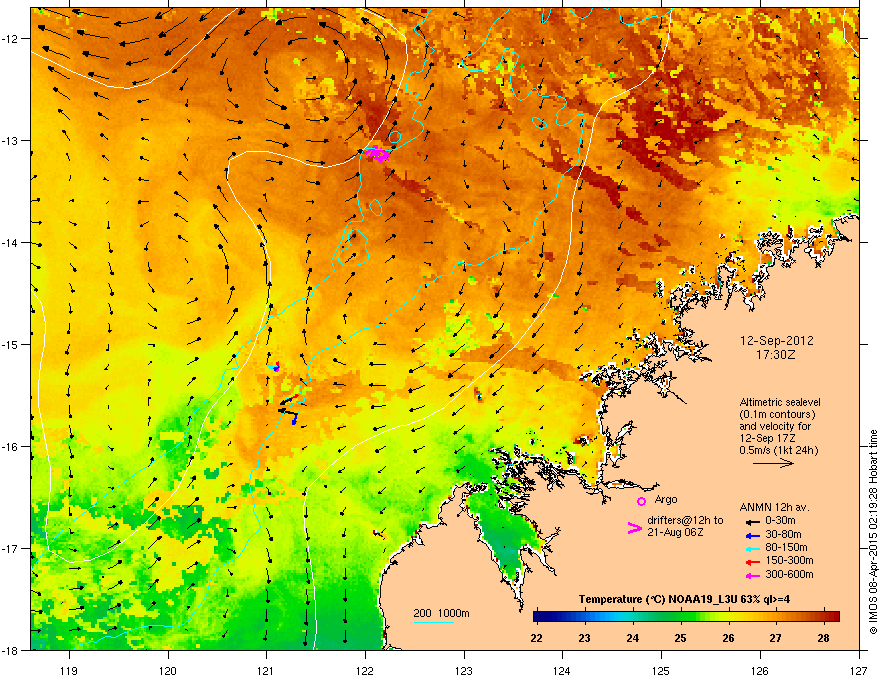Click the '300-600m' depth label
Viewport: 880px width, 680px height.
[789, 574]
